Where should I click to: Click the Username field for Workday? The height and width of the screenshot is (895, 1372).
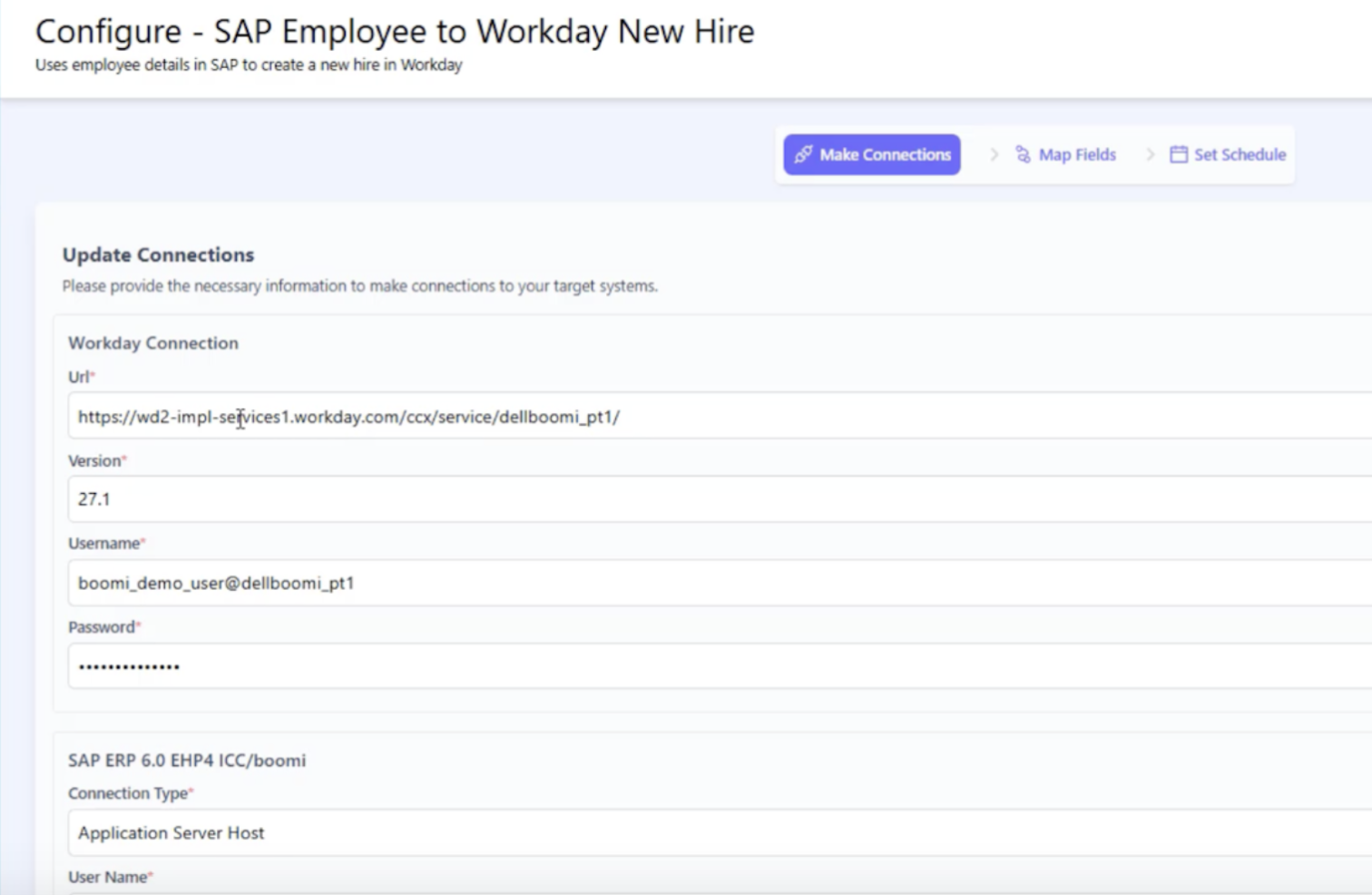tap(720, 583)
